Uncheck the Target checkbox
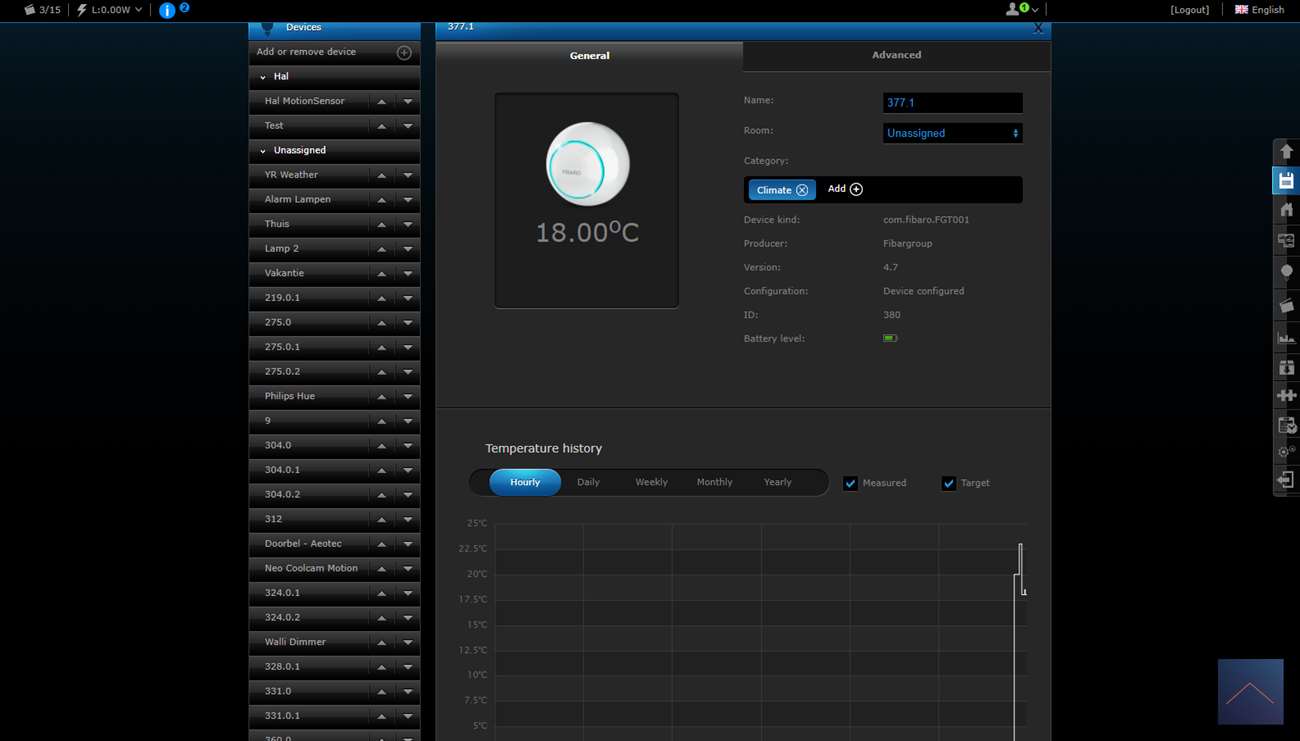1300x741 pixels. pyautogui.click(x=949, y=483)
